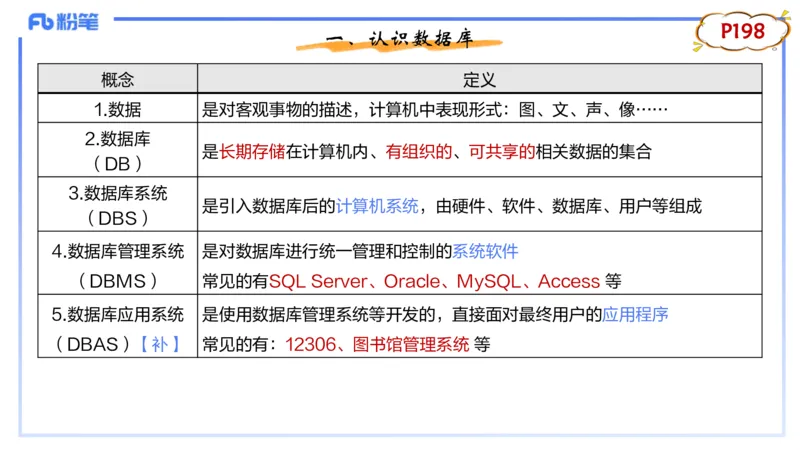Click red text MySQL
Screen dimensions: 800x450
click(489, 281)
